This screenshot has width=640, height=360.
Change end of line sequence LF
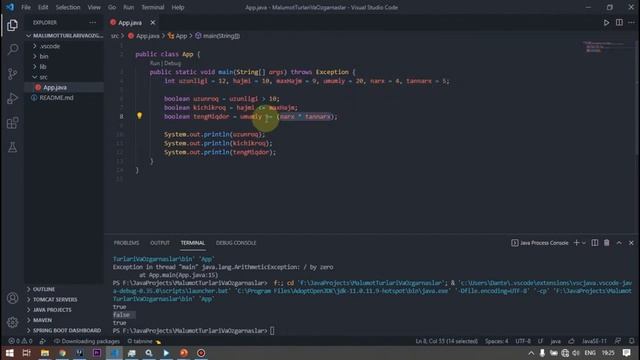pyautogui.click(x=540, y=341)
